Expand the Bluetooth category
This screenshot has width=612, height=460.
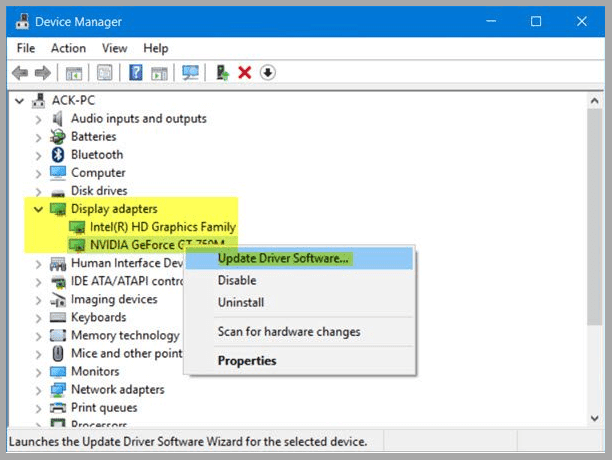[38, 155]
